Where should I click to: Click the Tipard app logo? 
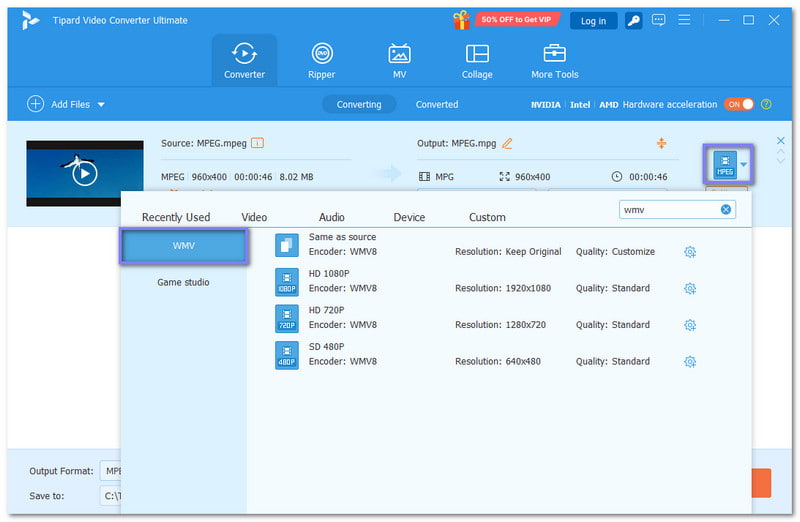coord(30,20)
